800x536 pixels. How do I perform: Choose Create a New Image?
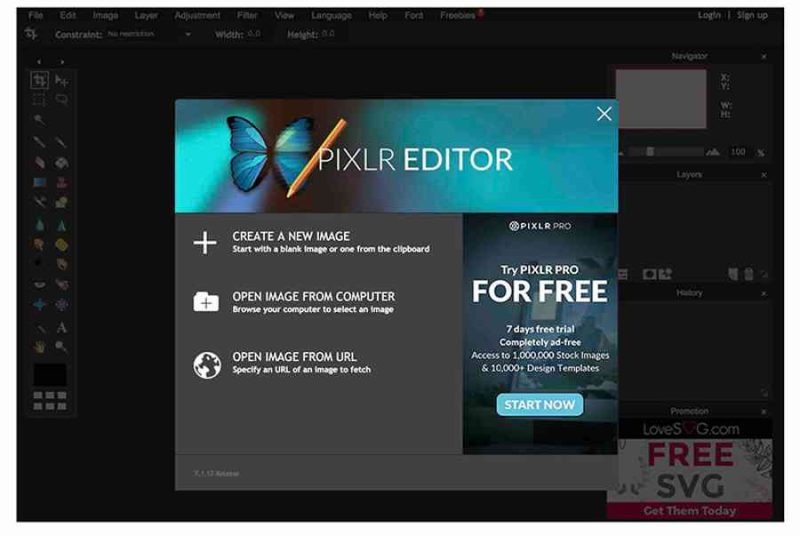pyautogui.click(x=311, y=242)
